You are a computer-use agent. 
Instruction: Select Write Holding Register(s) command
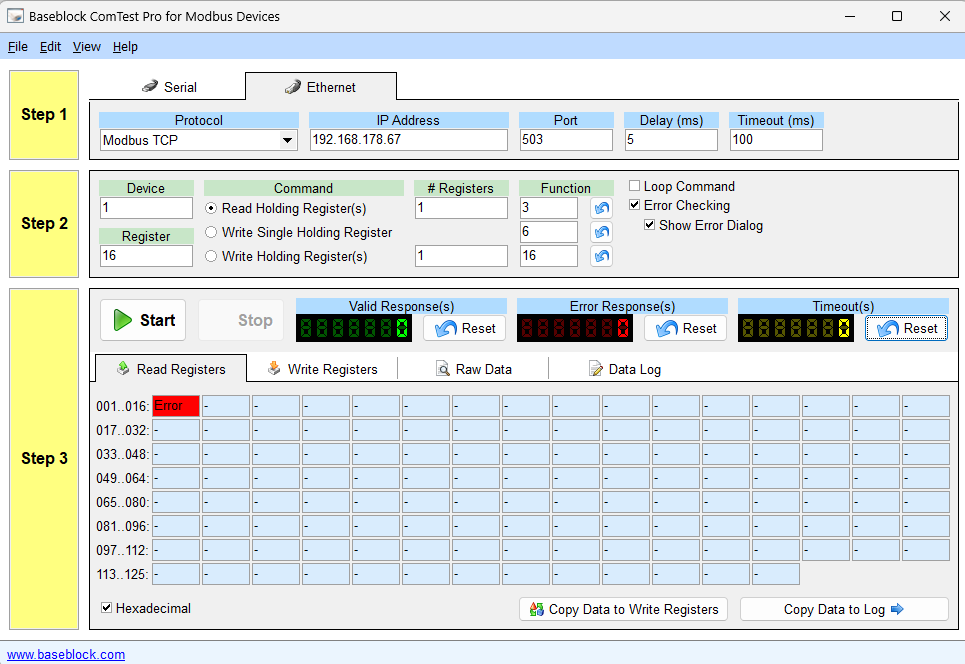[x=211, y=256]
